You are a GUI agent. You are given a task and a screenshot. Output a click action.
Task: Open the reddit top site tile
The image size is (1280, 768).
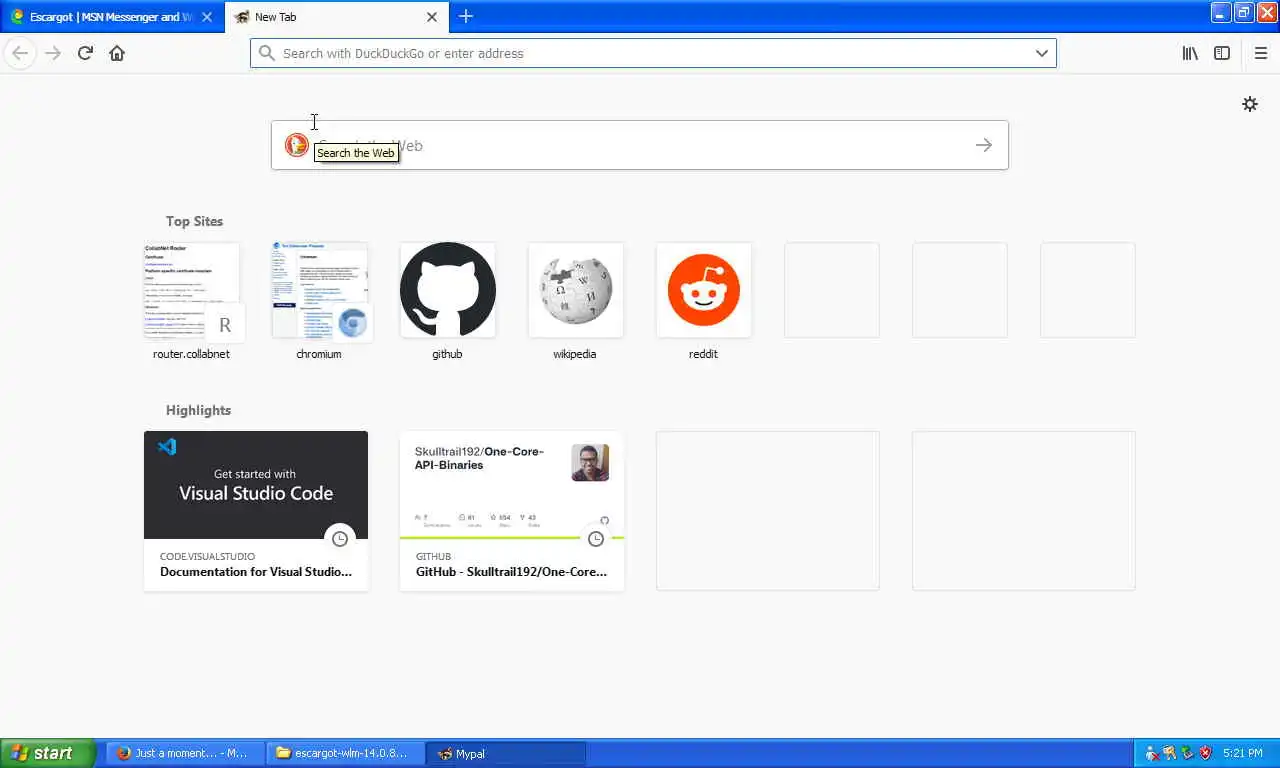point(703,290)
